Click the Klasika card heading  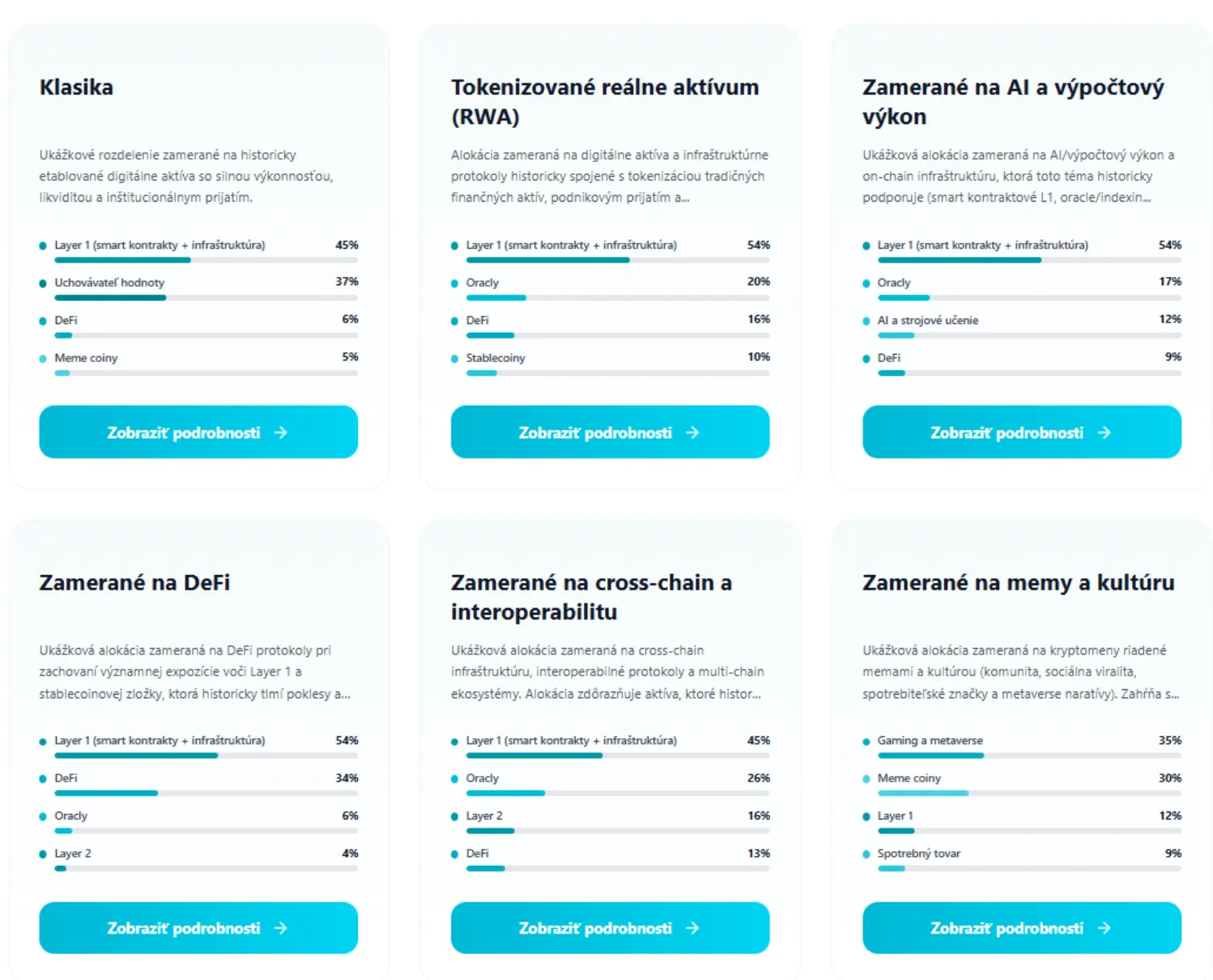(x=76, y=87)
